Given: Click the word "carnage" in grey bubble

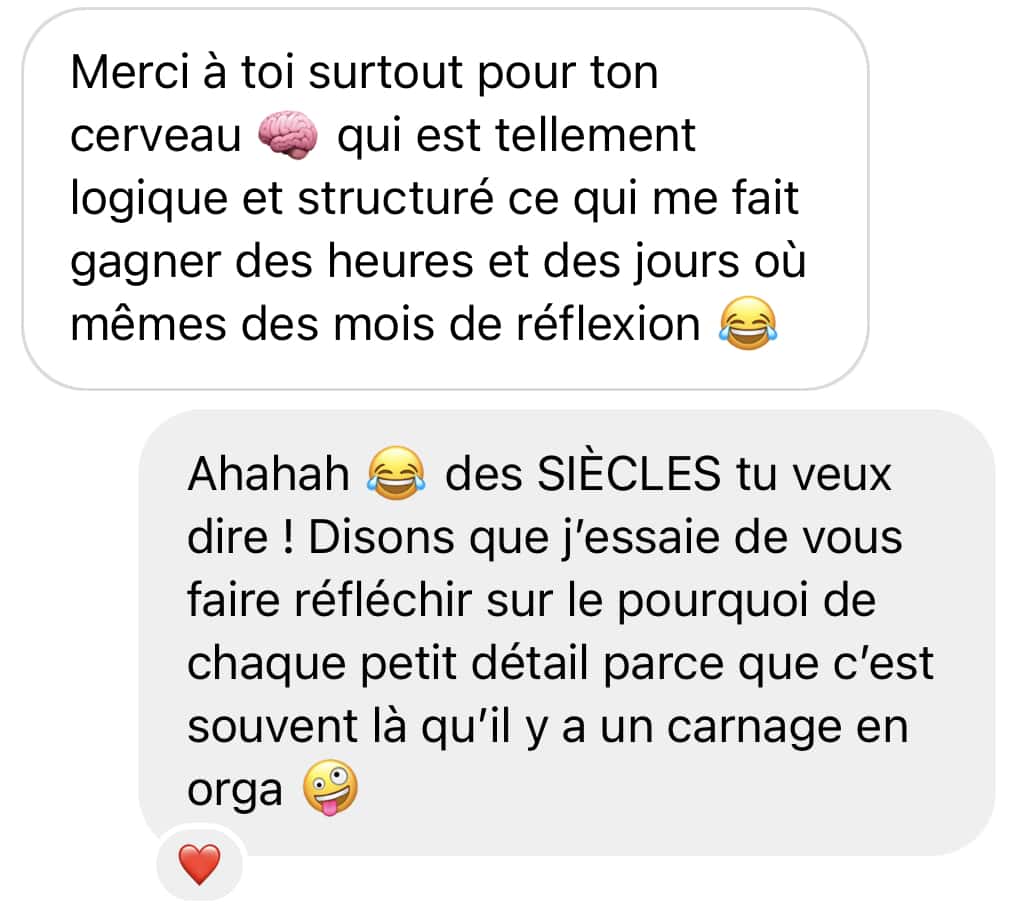Looking at the screenshot, I should [x=754, y=729].
